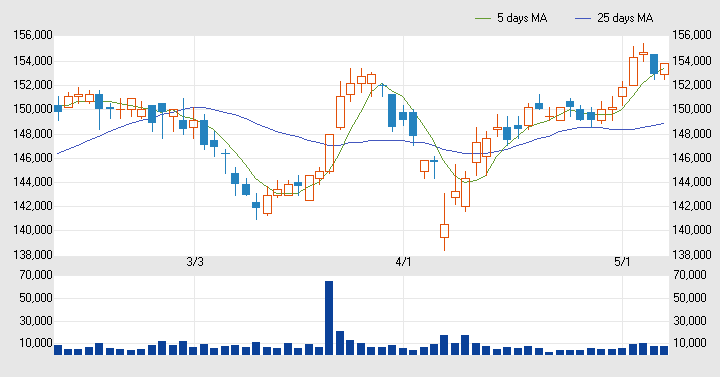Click the 70,000 volume label on left
The image size is (720, 377).
[36, 275]
